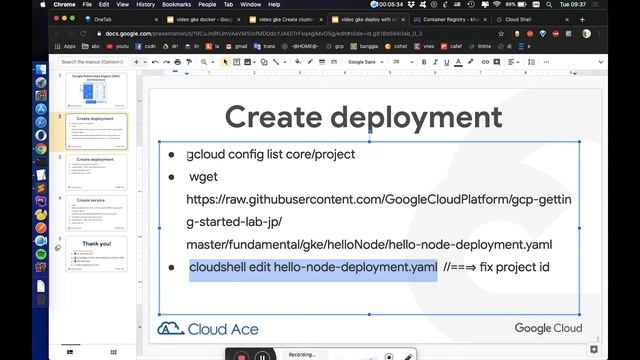
Task: Open the Apps bookmark shortcut
Action: [65, 47]
